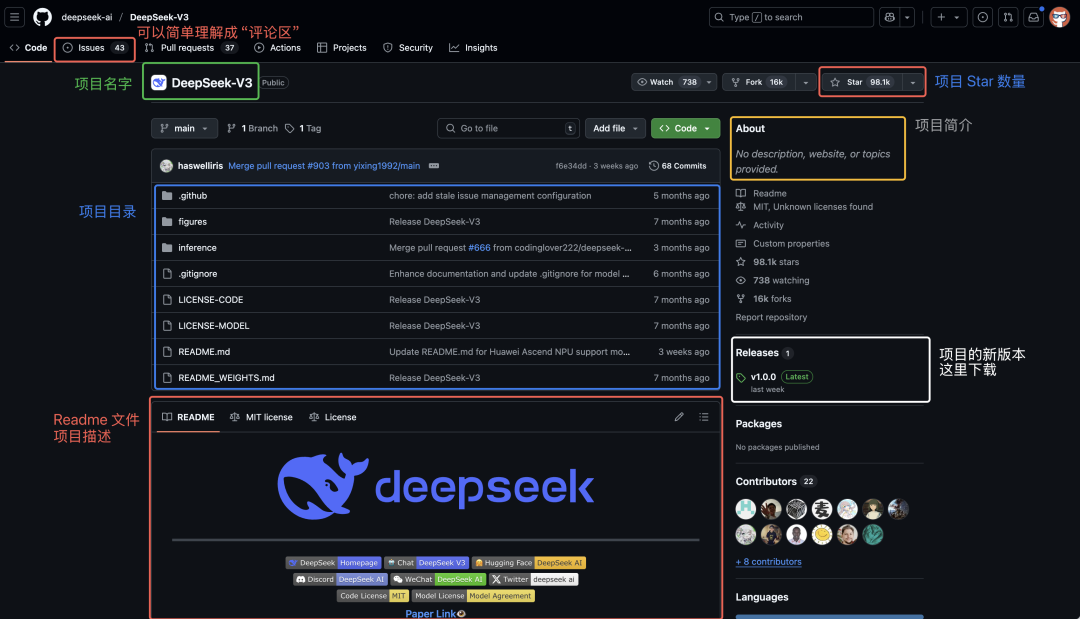Switch to the MIT license tab
The width and height of the screenshot is (1080, 619).
click(x=261, y=417)
